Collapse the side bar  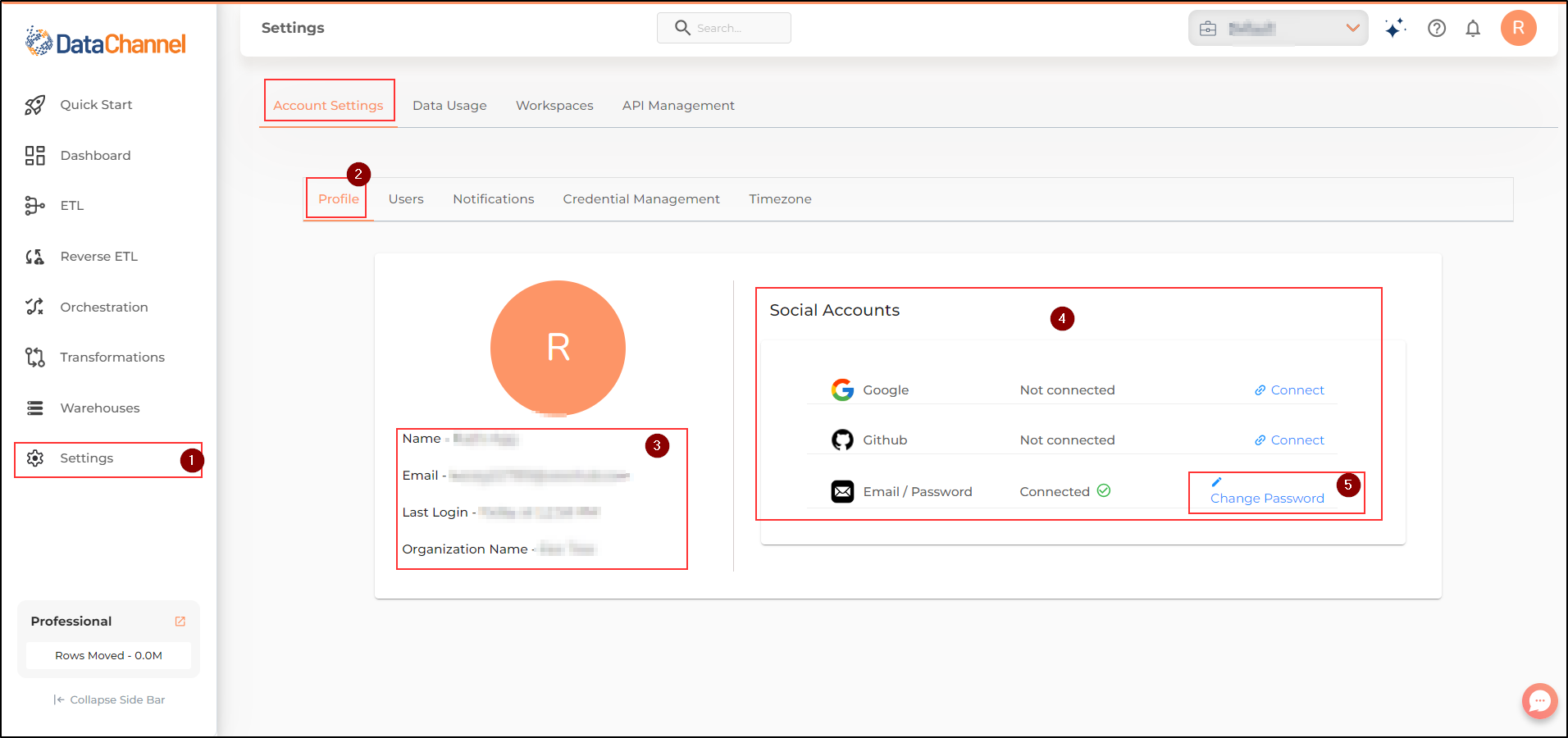pyautogui.click(x=109, y=699)
